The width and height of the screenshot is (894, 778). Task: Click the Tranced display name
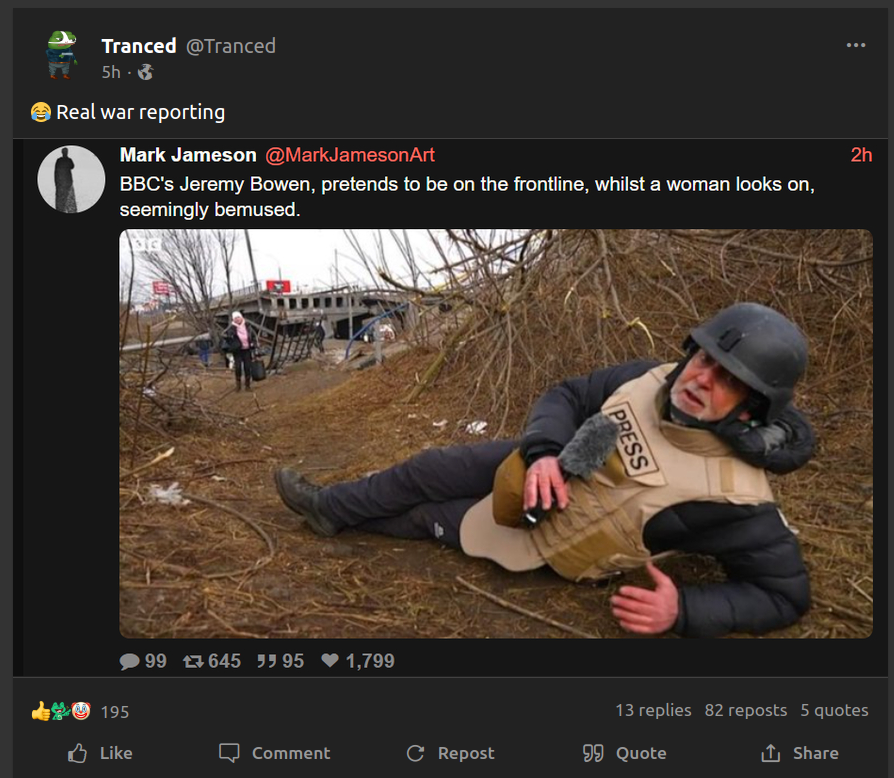coord(139,46)
